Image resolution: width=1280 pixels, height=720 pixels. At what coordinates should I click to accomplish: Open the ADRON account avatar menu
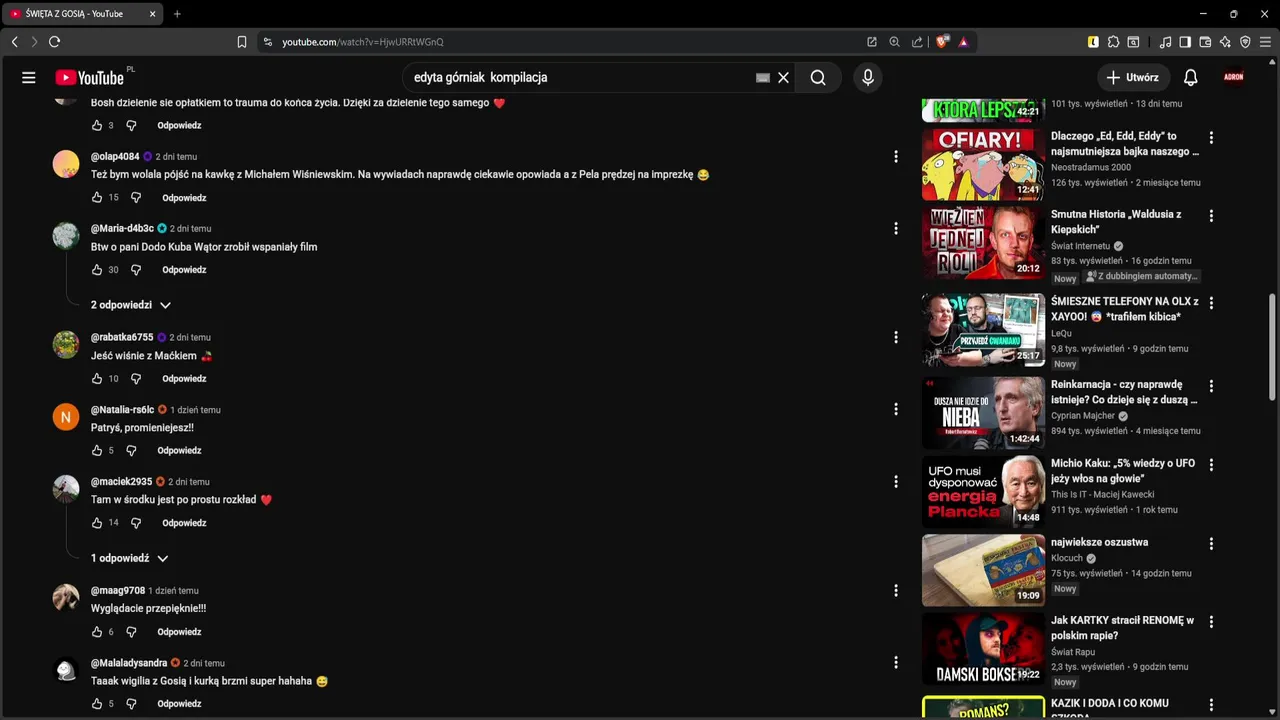(1234, 77)
